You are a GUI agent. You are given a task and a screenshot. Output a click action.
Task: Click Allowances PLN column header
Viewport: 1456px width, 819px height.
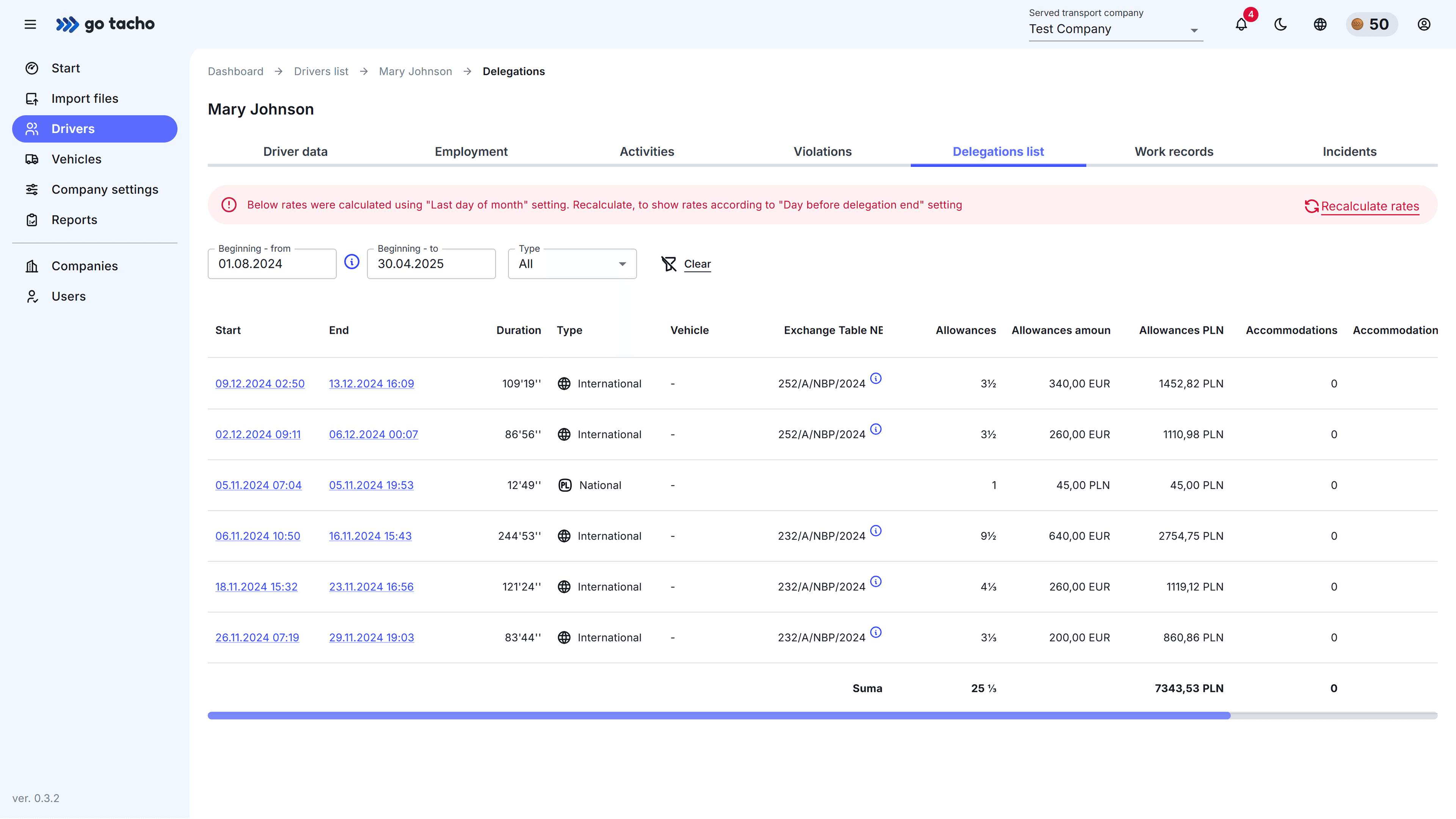(1181, 330)
